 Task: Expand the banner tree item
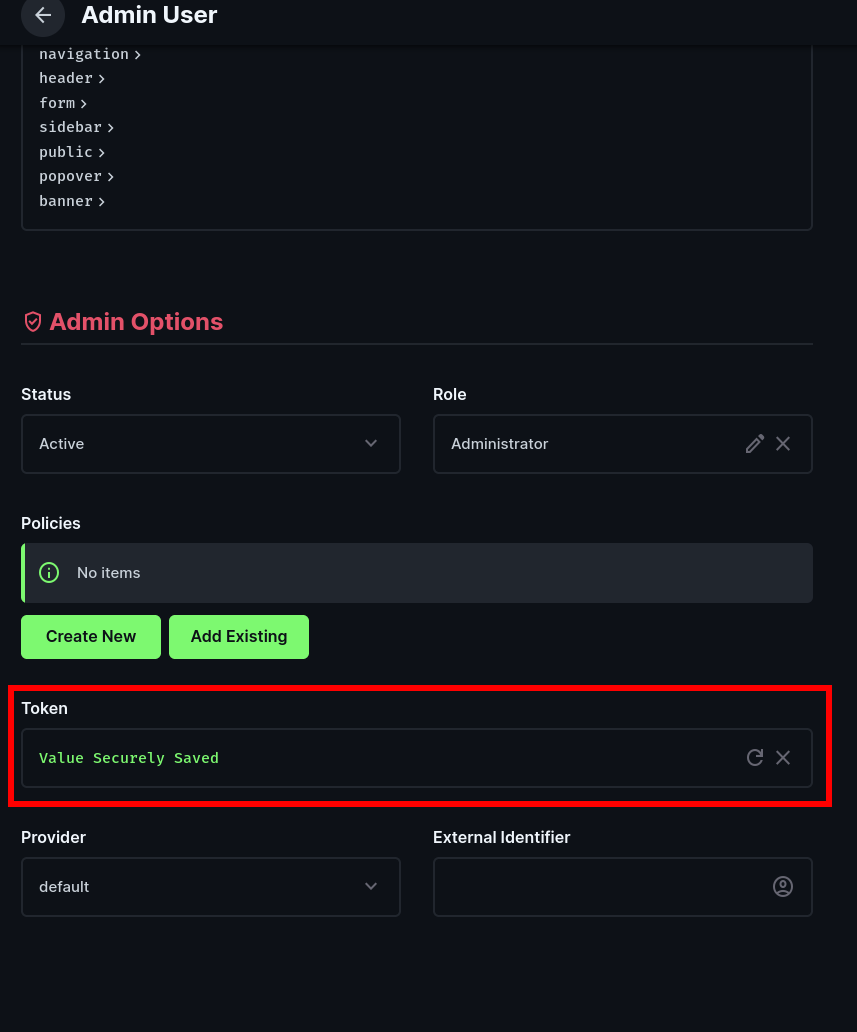(x=102, y=201)
